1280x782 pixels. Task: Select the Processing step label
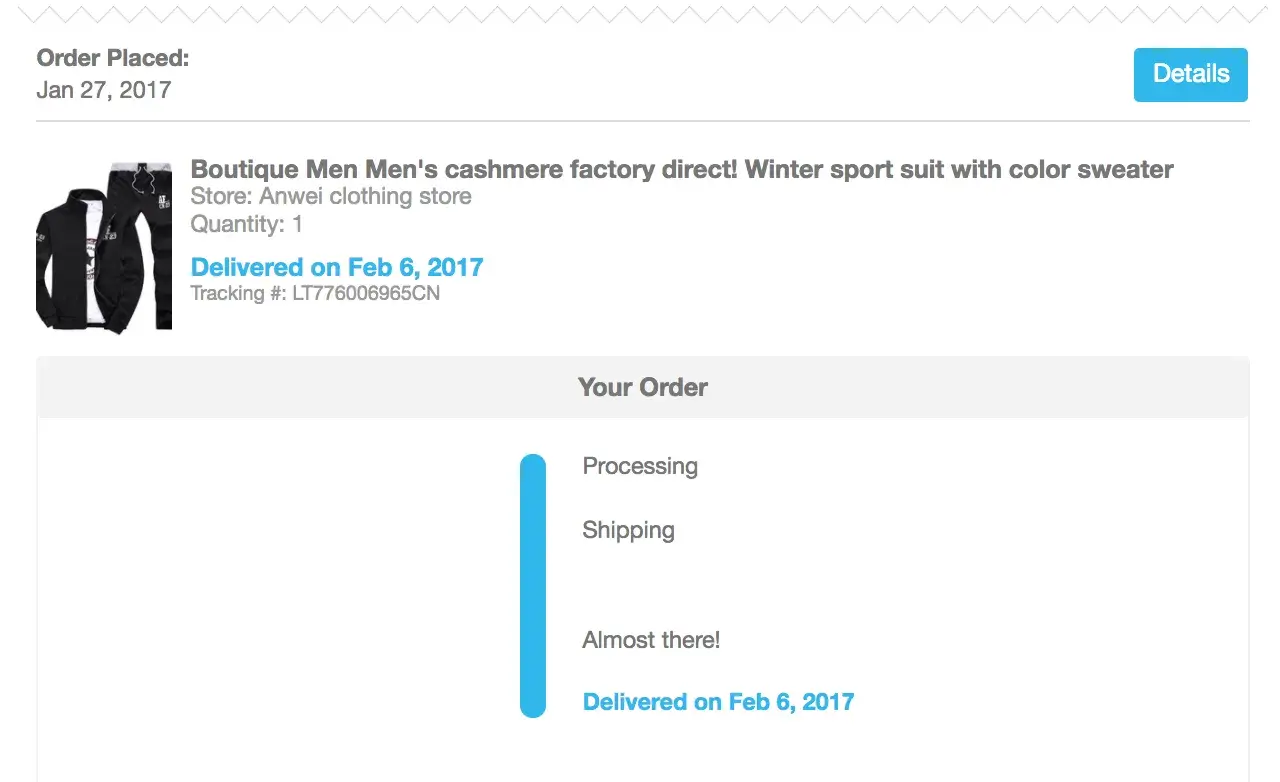640,466
